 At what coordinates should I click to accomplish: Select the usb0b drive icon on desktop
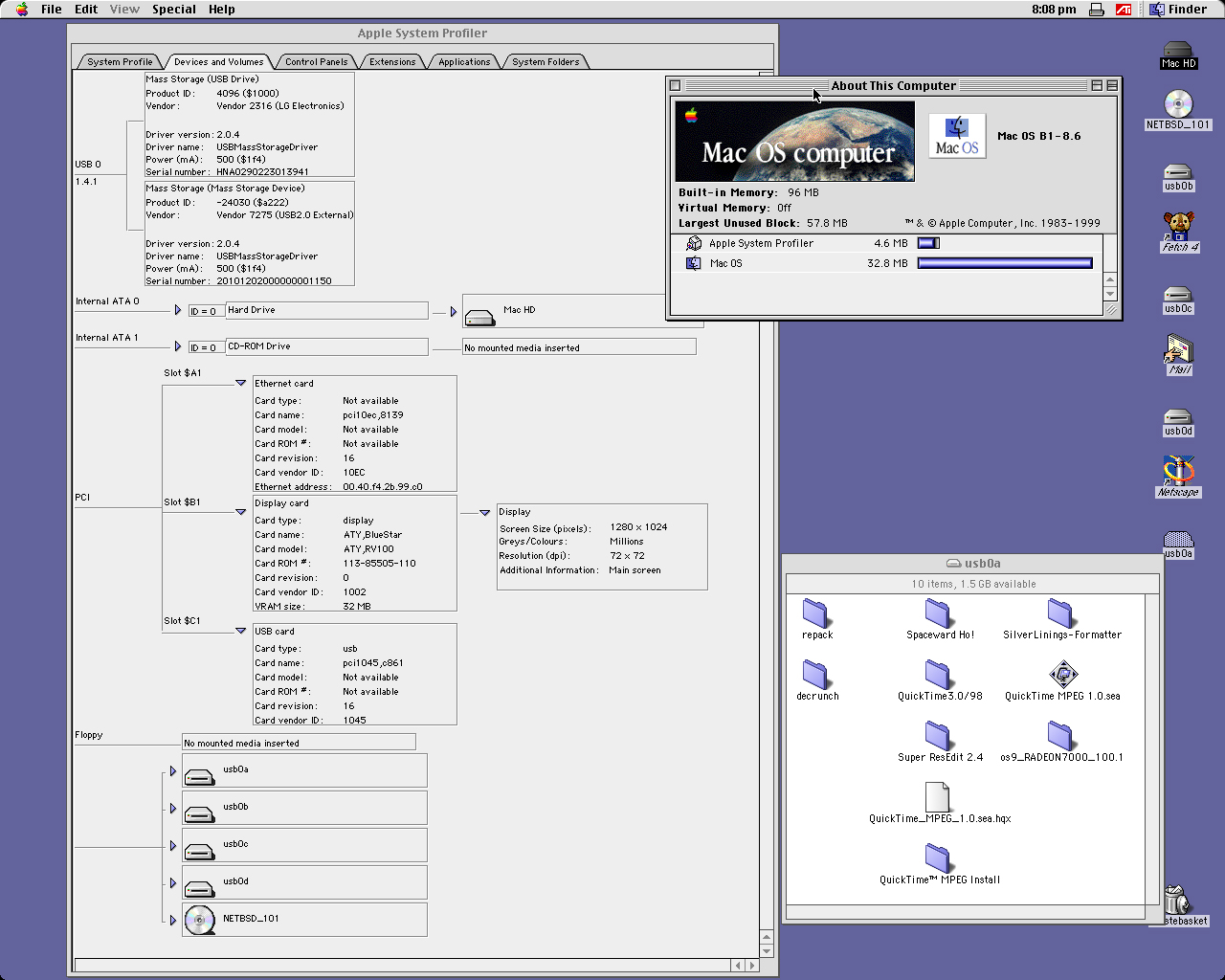pos(1178,174)
